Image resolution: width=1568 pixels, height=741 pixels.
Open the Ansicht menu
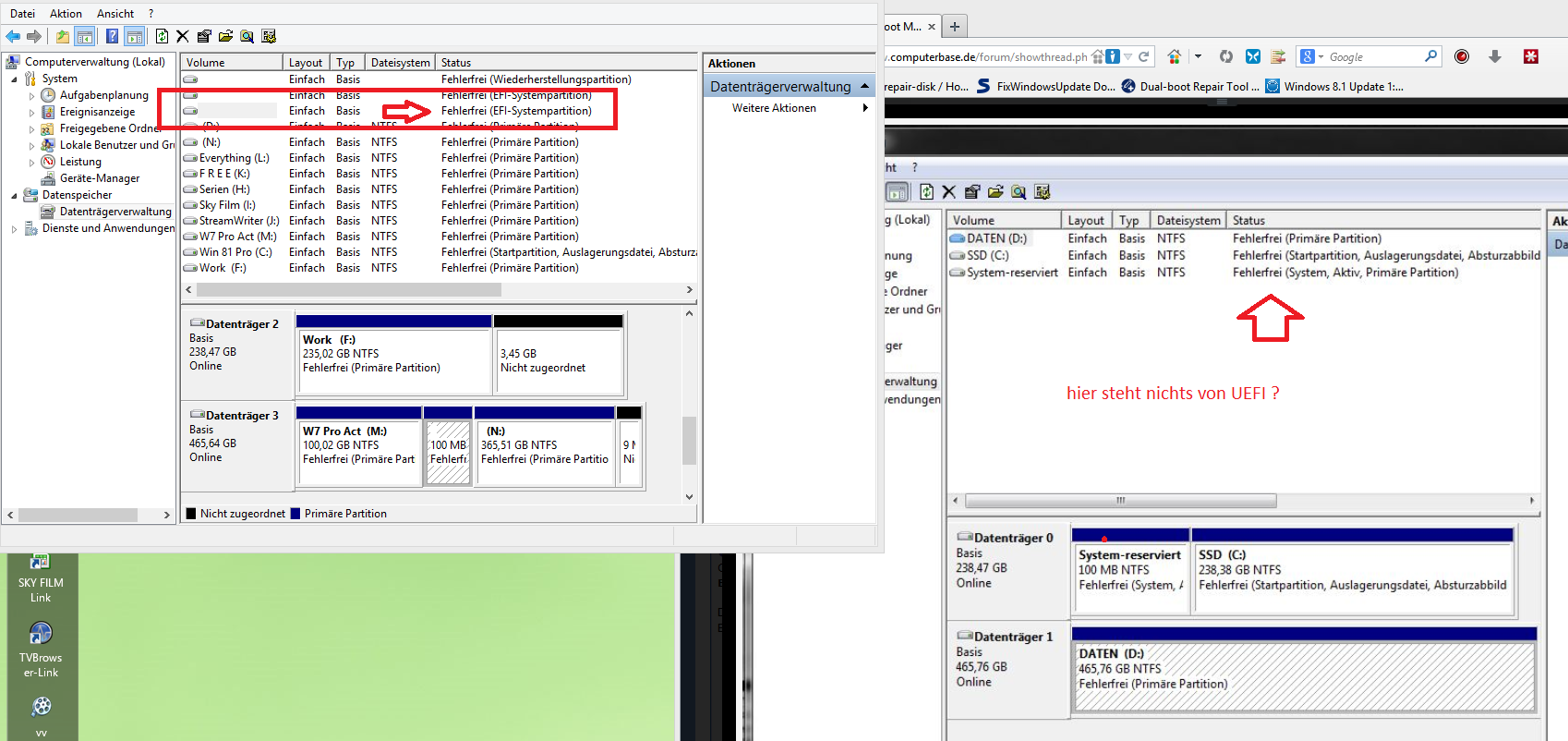(x=115, y=14)
